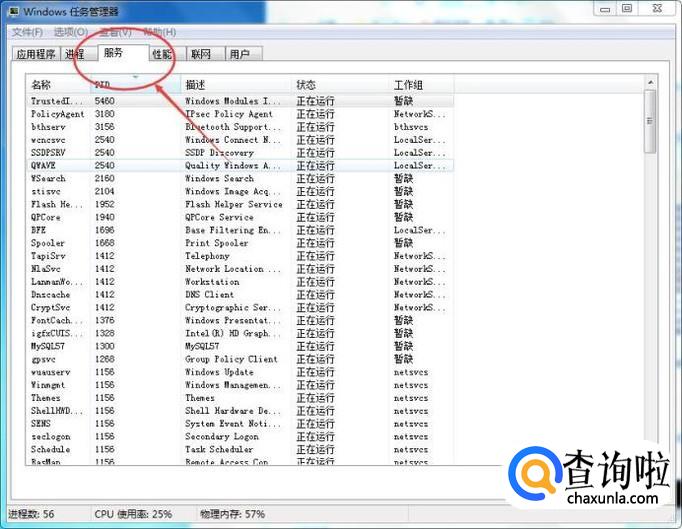The height and width of the screenshot is (529, 682).
Task: Click the 物理内存: 57% status entry
Action: (x=232, y=514)
